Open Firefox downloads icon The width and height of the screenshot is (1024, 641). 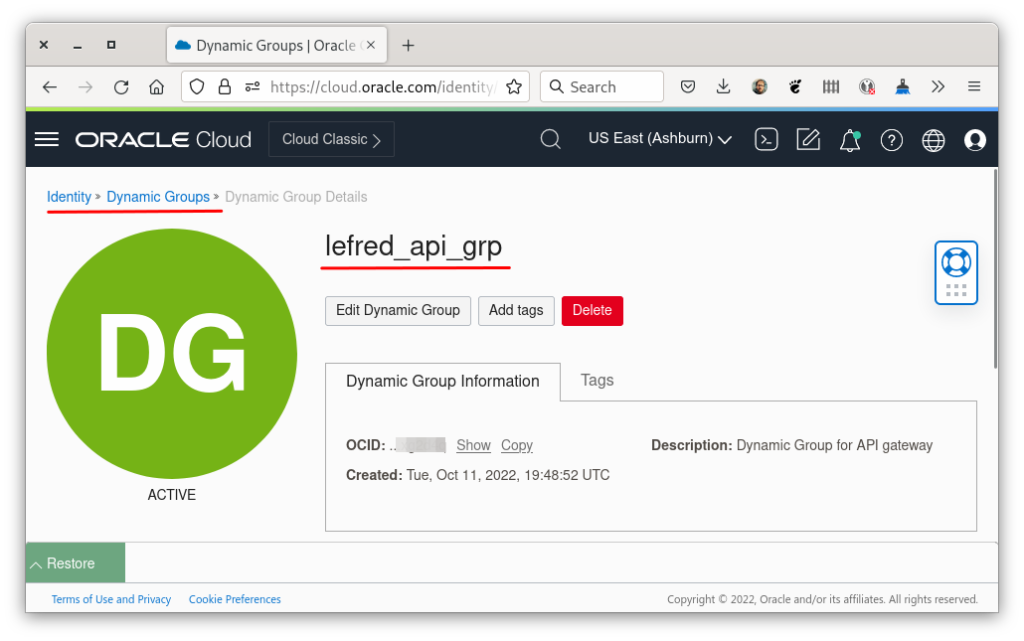(723, 86)
